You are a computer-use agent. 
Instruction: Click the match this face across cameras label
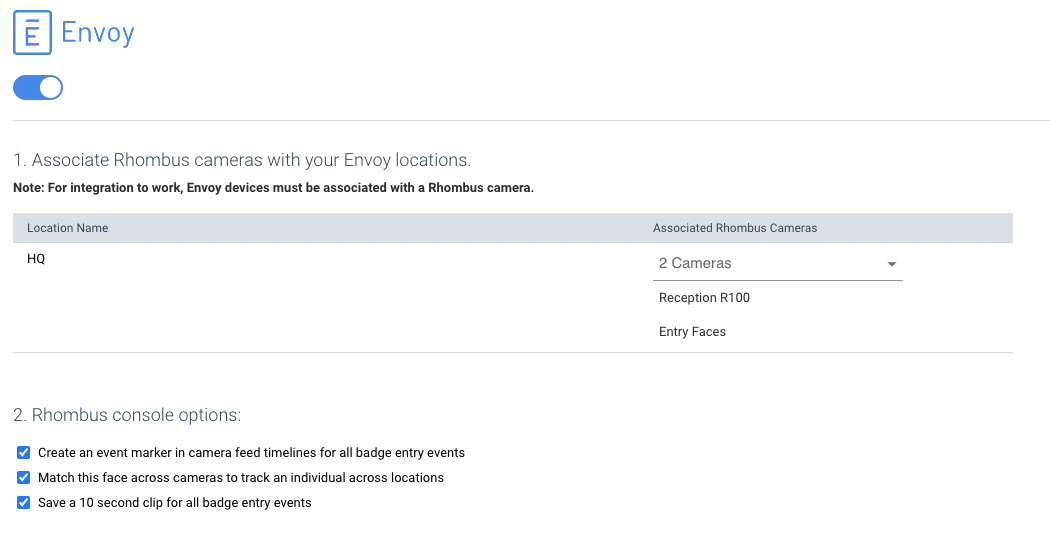tap(241, 477)
